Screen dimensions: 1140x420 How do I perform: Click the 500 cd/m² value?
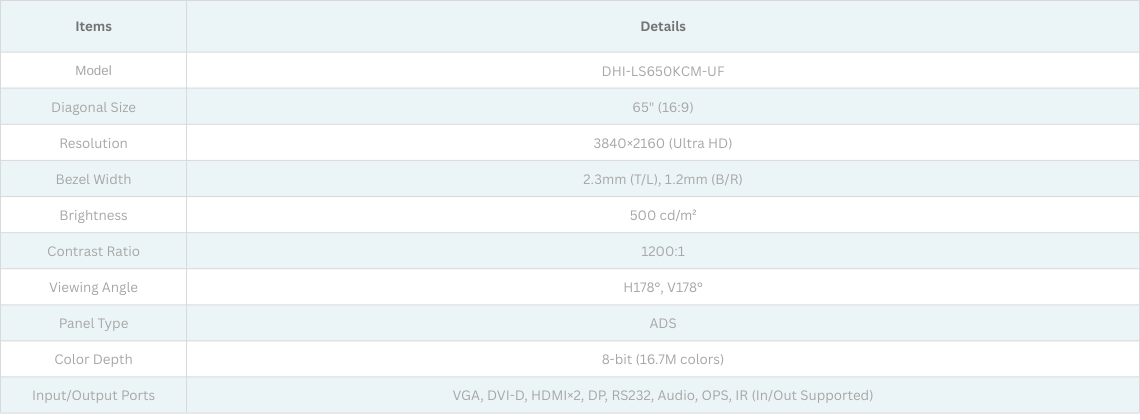[x=662, y=215]
